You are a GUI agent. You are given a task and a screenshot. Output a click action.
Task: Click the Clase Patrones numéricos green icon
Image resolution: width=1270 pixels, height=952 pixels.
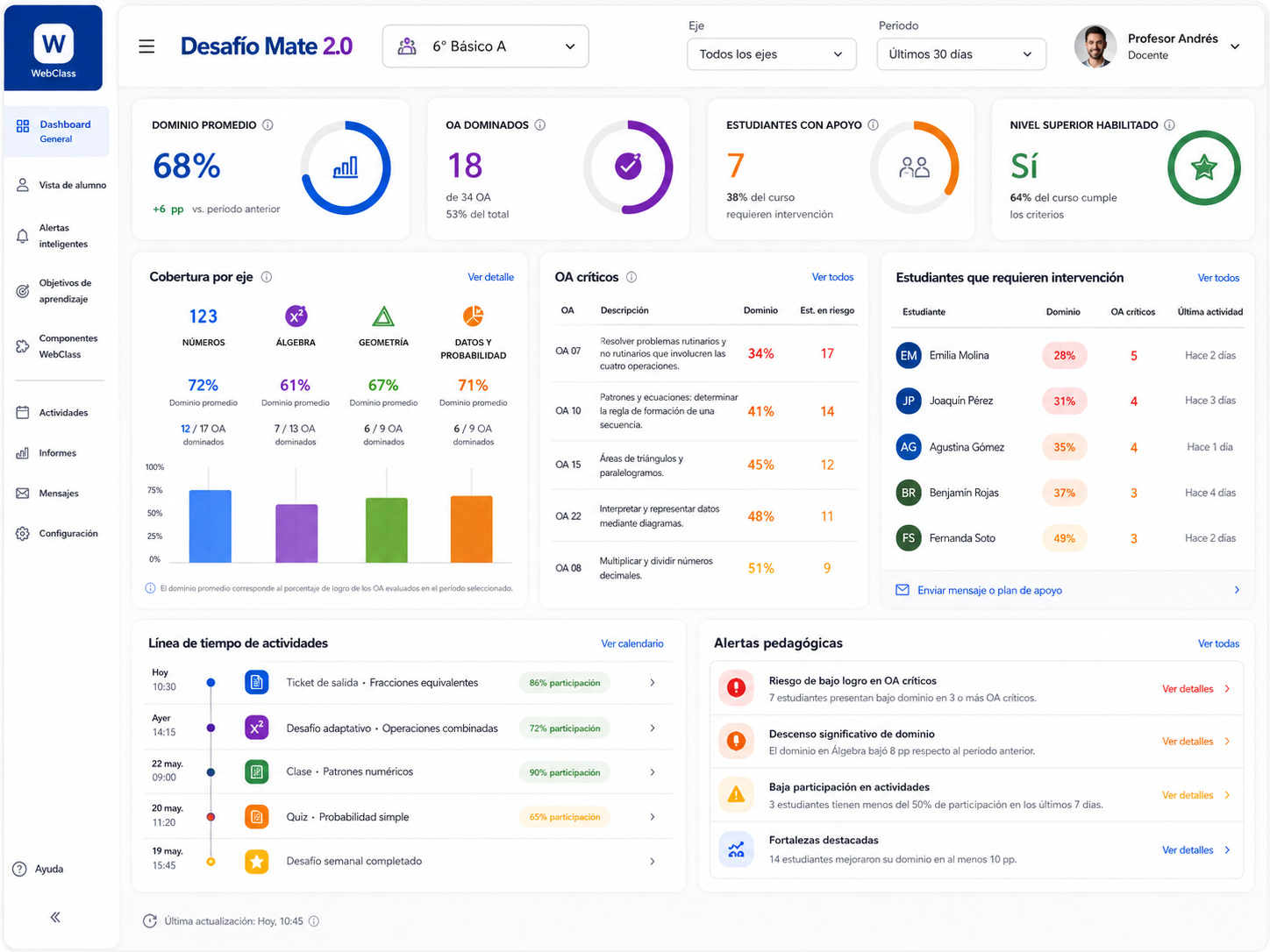coord(256,772)
